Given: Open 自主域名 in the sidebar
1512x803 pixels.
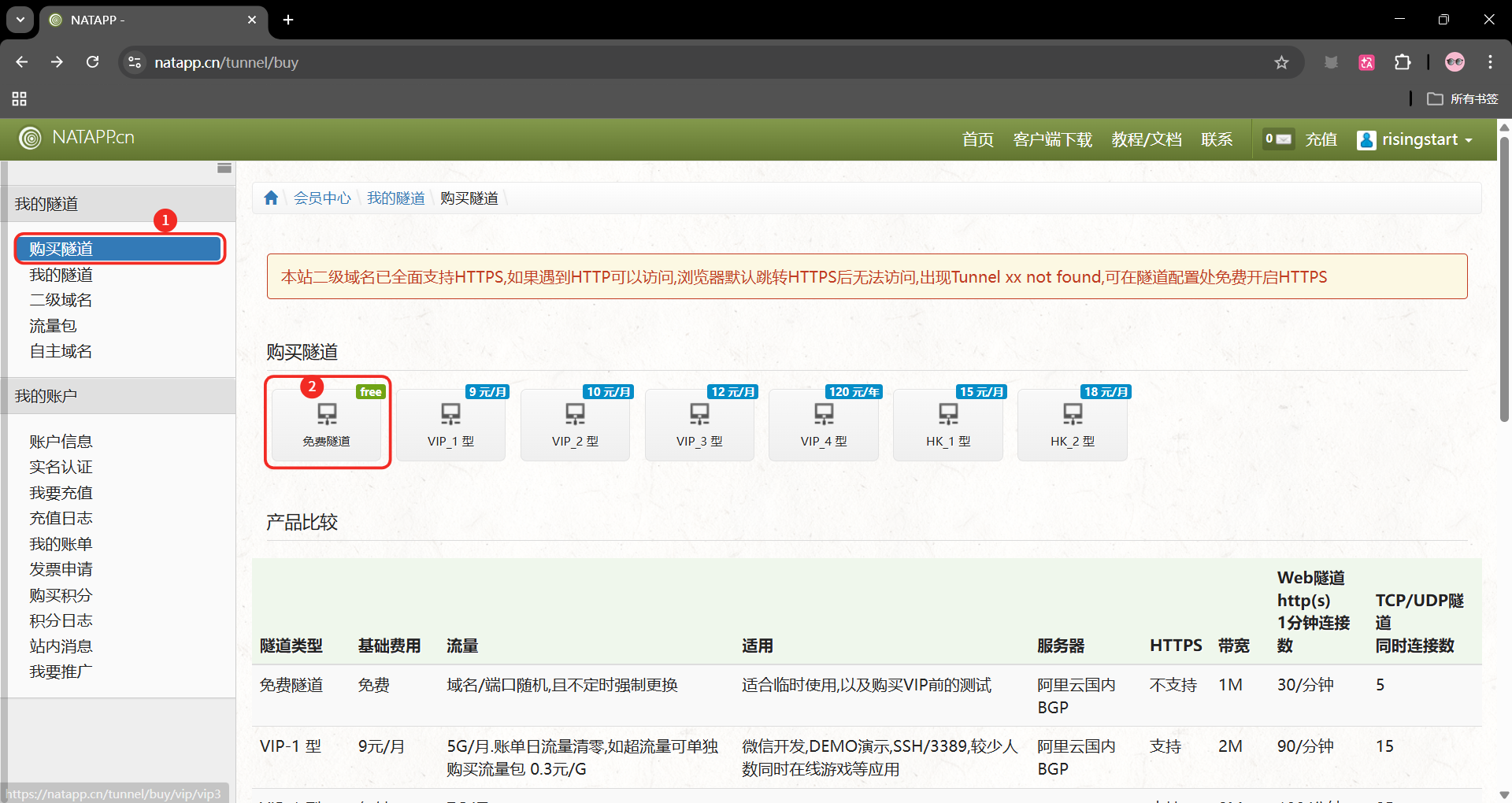Looking at the screenshot, I should click(61, 351).
